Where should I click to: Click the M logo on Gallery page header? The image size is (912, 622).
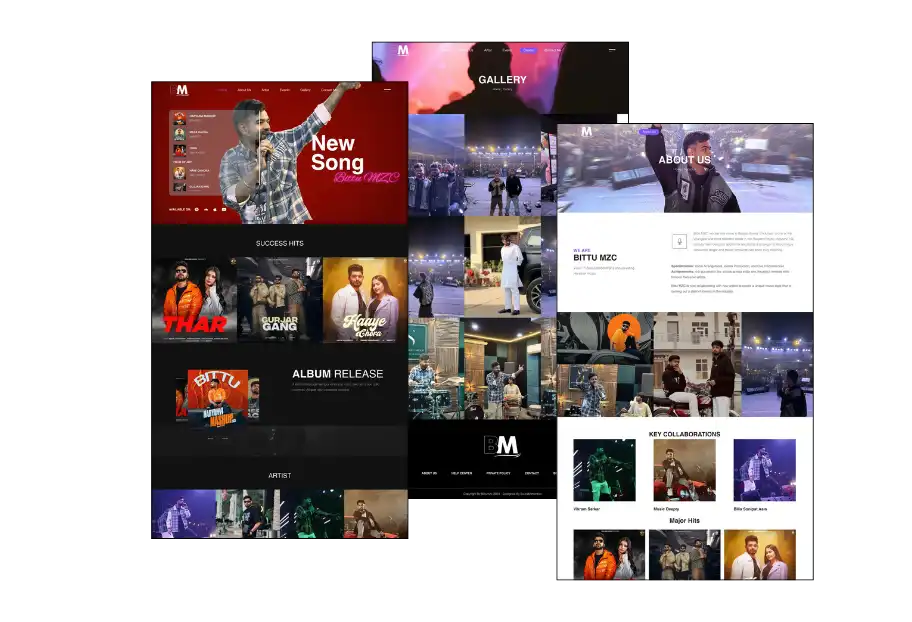coord(402,50)
